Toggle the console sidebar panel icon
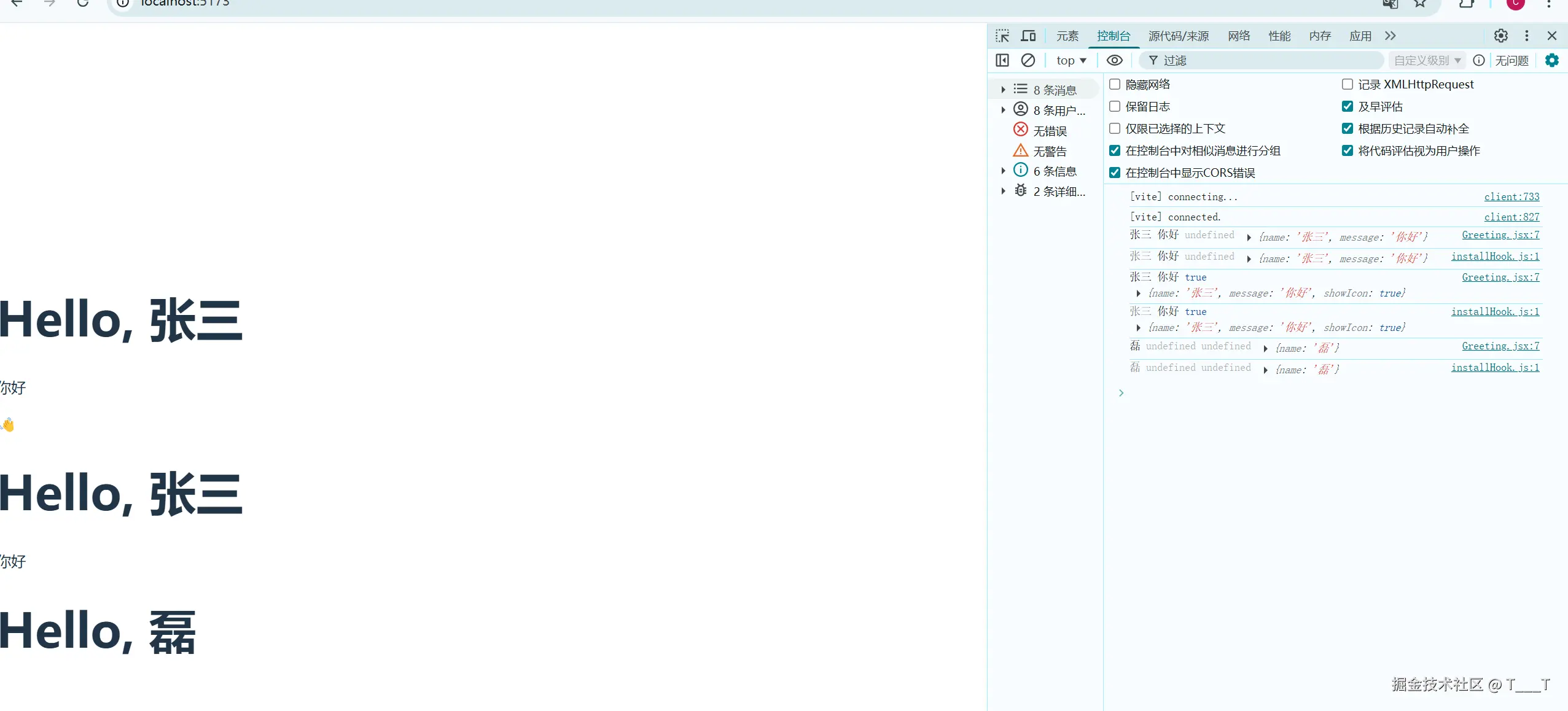The image size is (1568, 711). point(1002,60)
